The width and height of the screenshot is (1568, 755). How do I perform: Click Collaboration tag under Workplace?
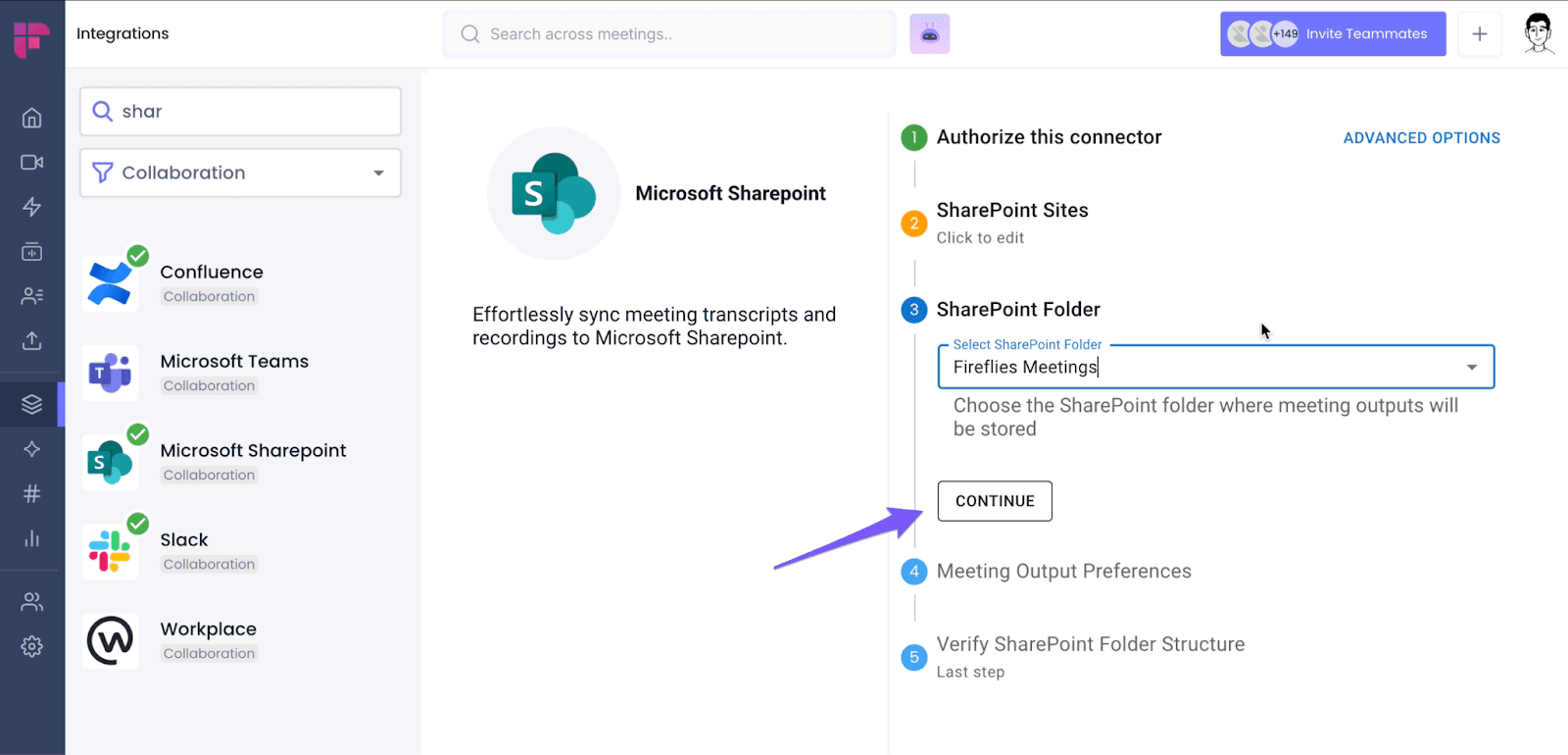[209, 653]
